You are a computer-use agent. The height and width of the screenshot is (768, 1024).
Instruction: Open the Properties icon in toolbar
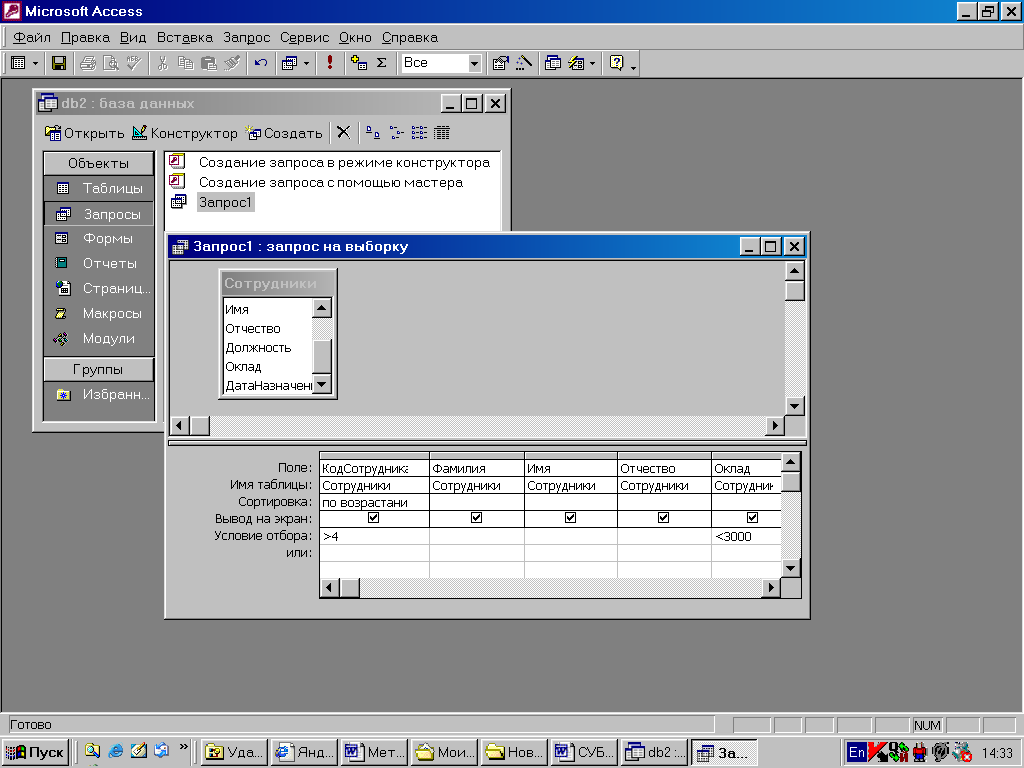[x=500, y=63]
